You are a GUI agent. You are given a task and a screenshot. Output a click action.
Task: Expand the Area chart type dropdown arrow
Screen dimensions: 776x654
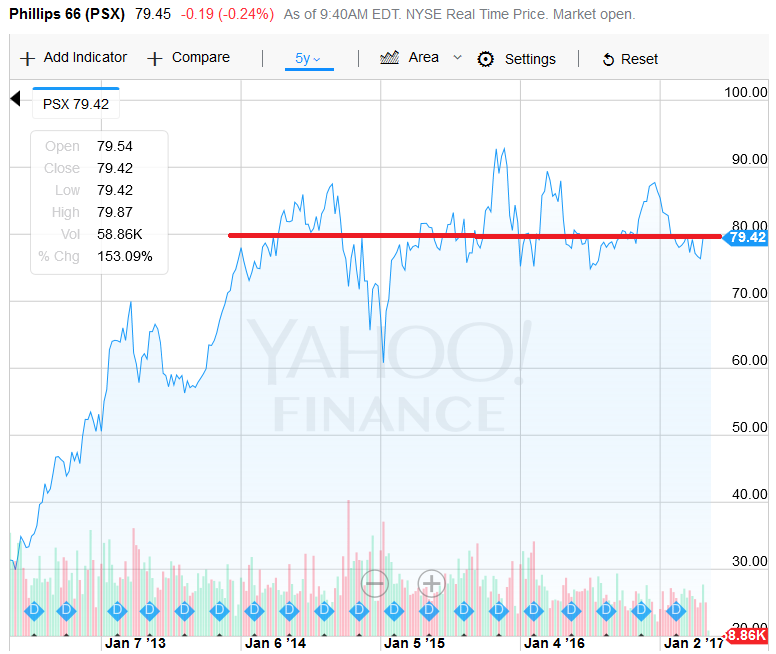point(458,57)
